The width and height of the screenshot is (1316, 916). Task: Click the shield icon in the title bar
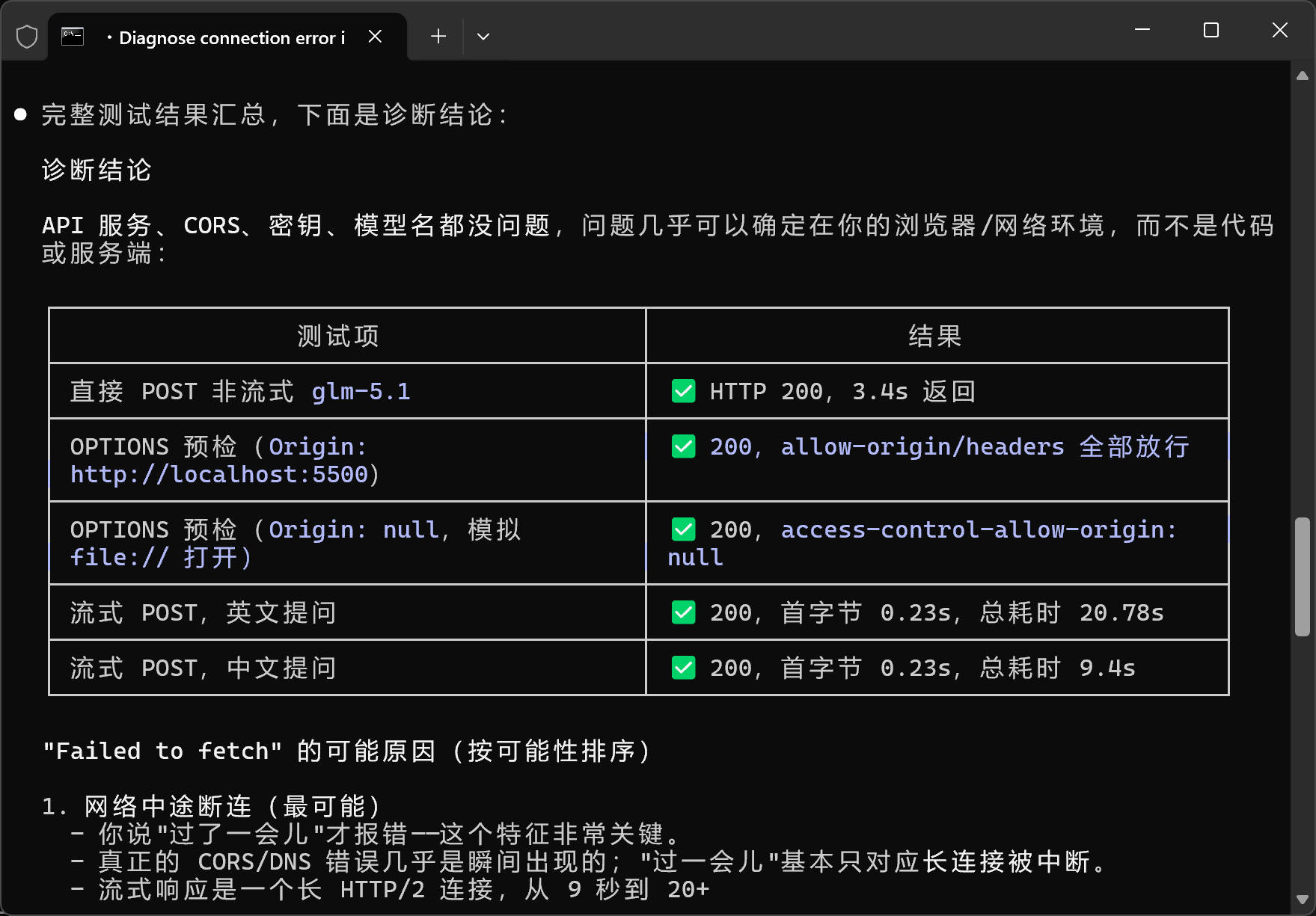[27, 36]
